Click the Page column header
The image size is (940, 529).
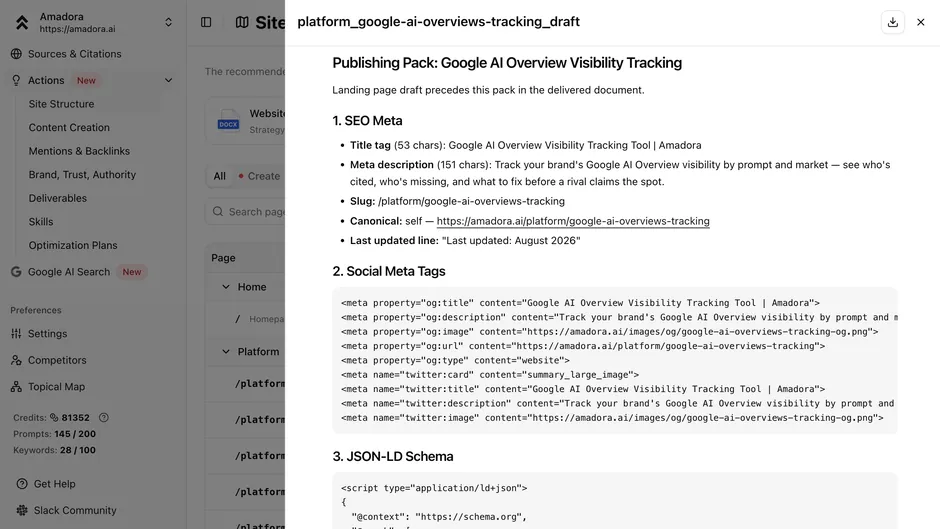pyautogui.click(x=223, y=258)
